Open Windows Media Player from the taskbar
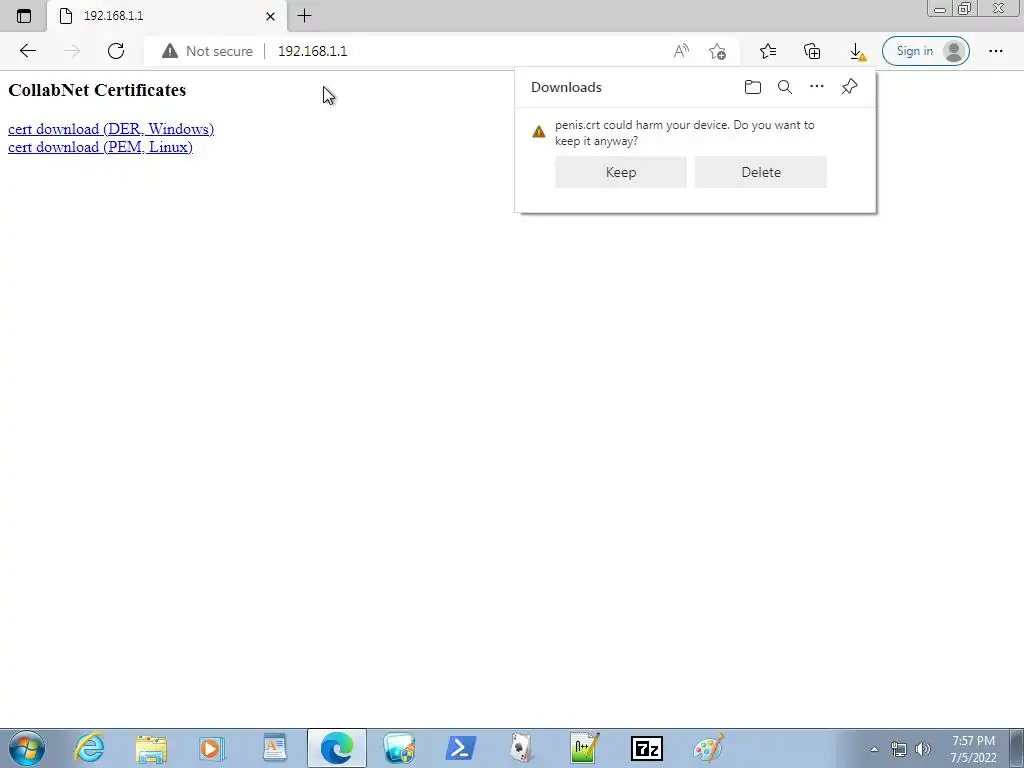 (211, 748)
